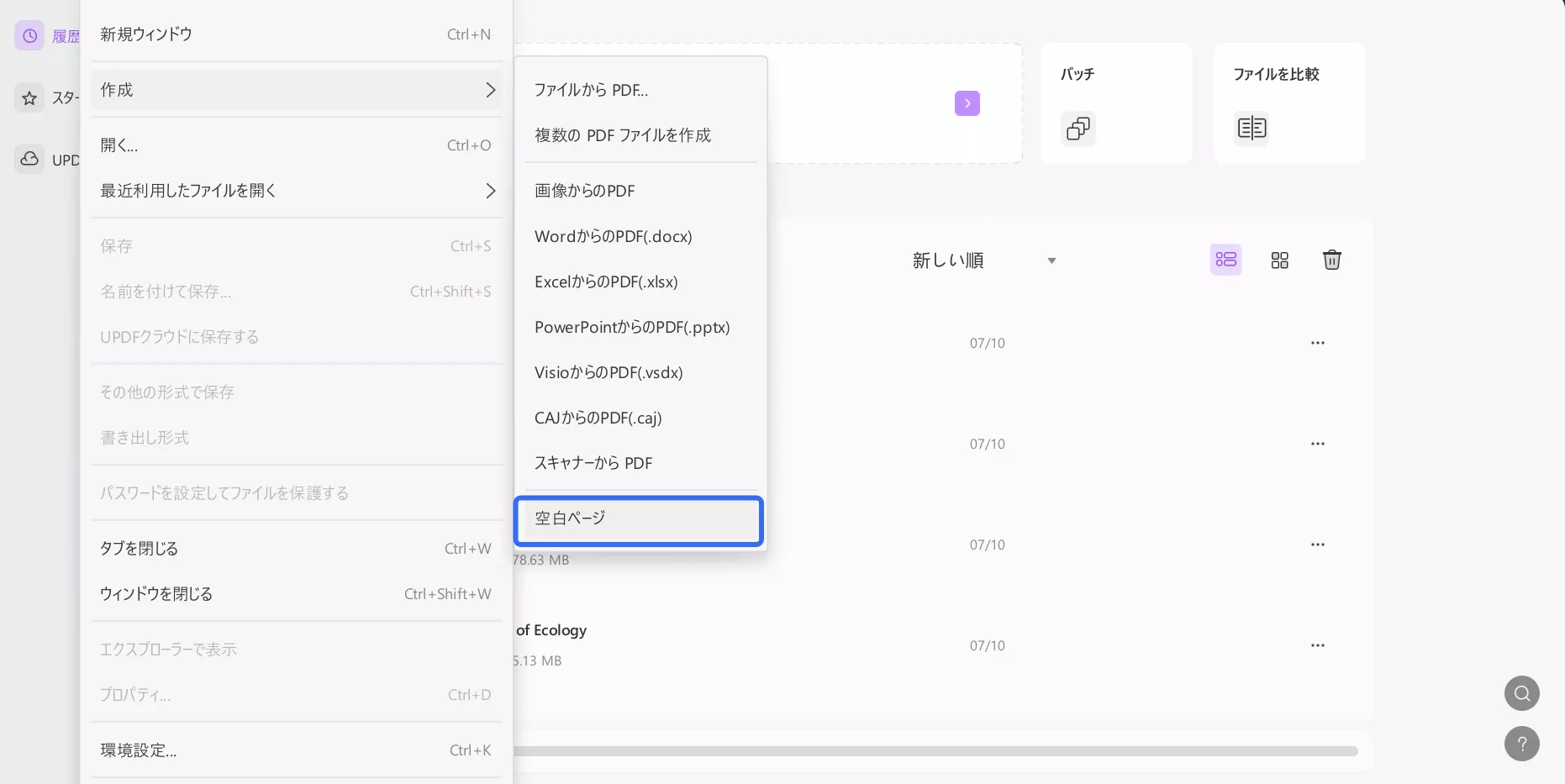
Task: Select 新規ウィンドウ menu item
Action: coord(297,34)
